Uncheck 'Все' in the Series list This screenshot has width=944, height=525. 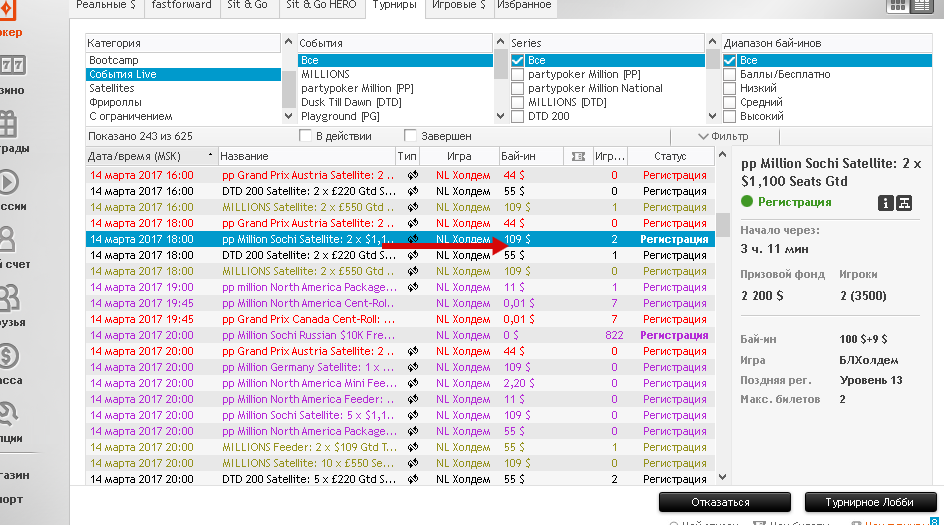click(517, 60)
